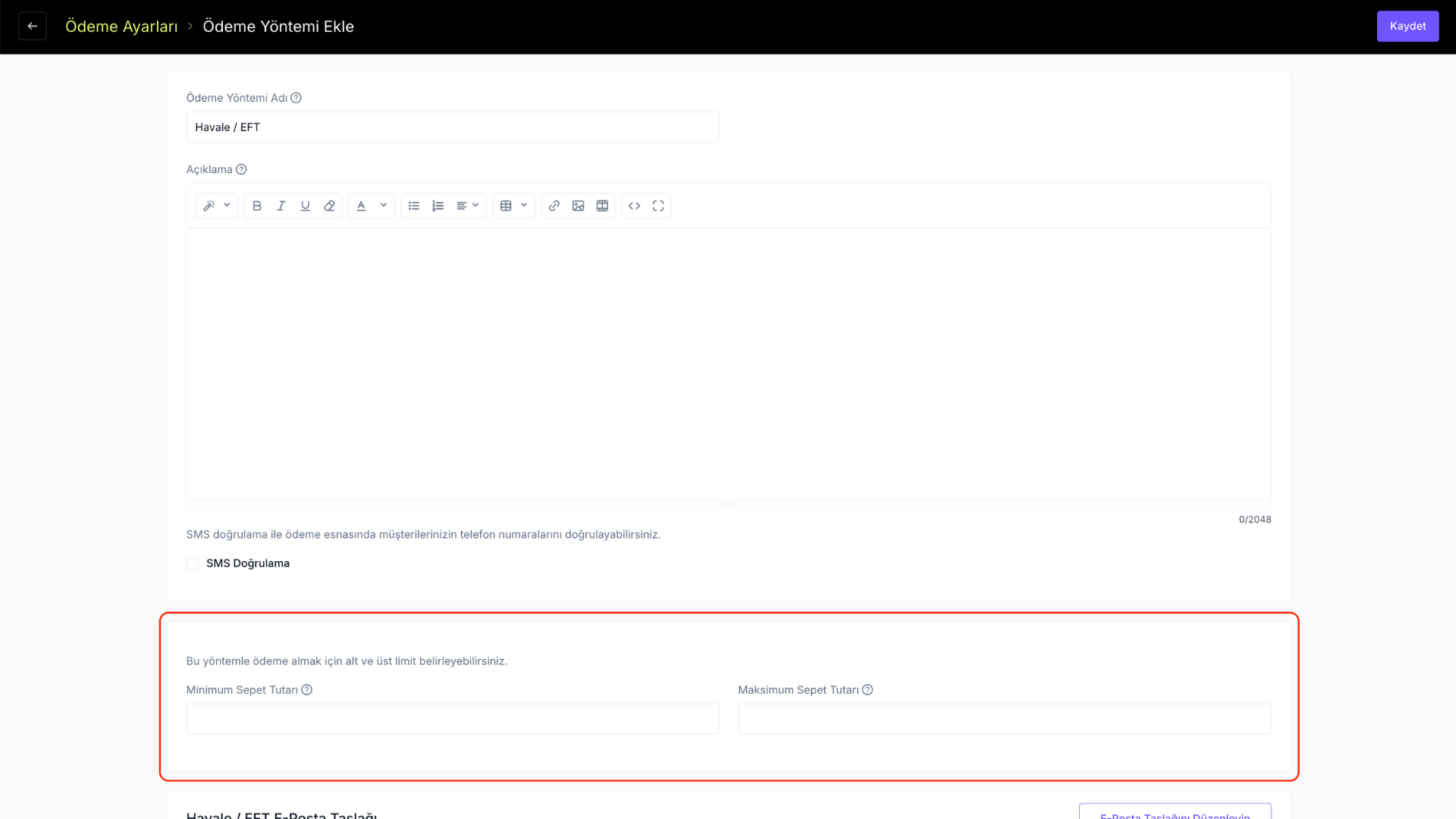The height and width of the screenshot is (819, 1456).
Task: Open the paragraph alignment dropdown
Action: tap(467, 206)
